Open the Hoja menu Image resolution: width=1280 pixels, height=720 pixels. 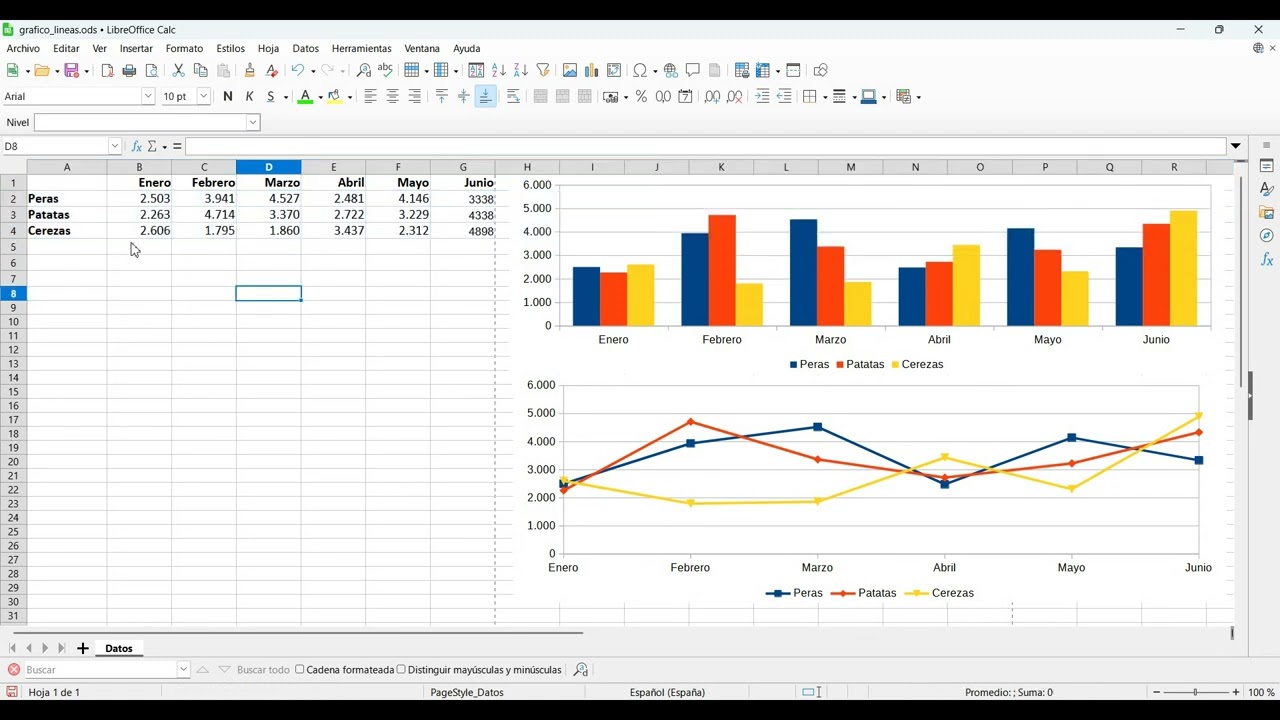point(268,48)
